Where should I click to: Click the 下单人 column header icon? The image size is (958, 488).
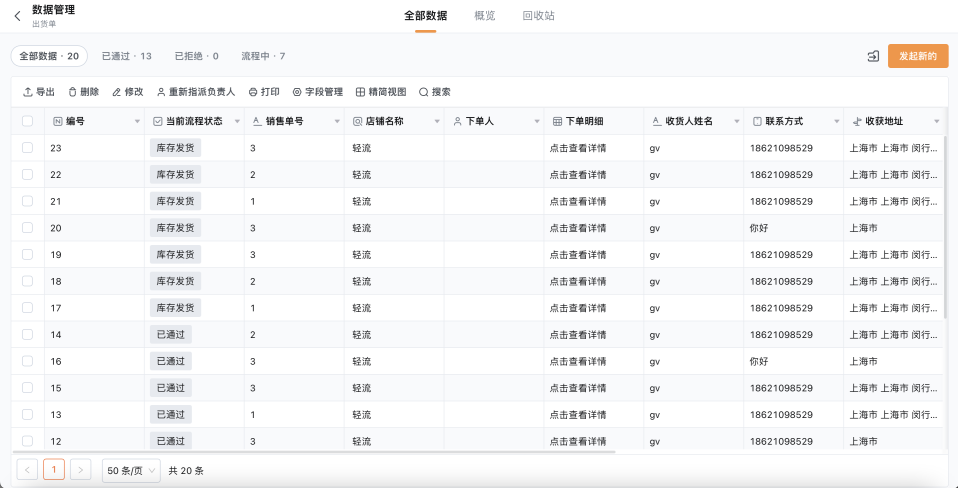pos(457,122)
